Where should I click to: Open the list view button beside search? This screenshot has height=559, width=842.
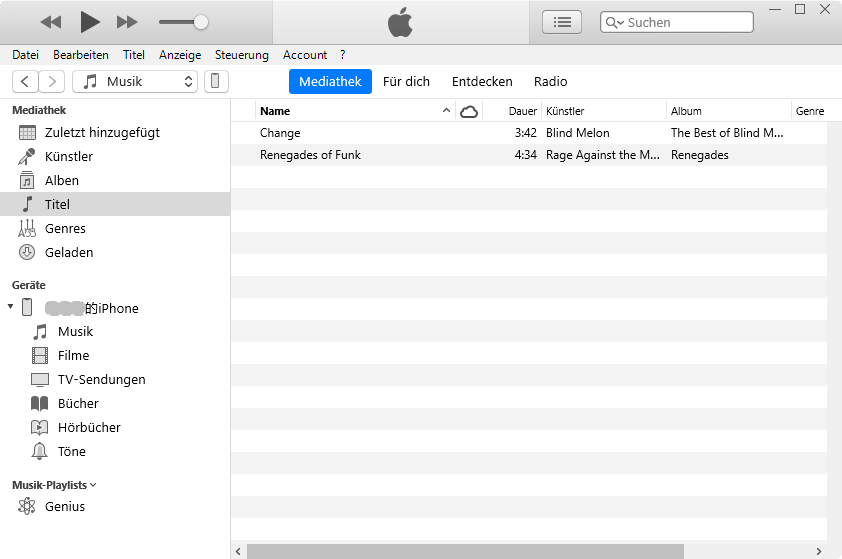561,22
